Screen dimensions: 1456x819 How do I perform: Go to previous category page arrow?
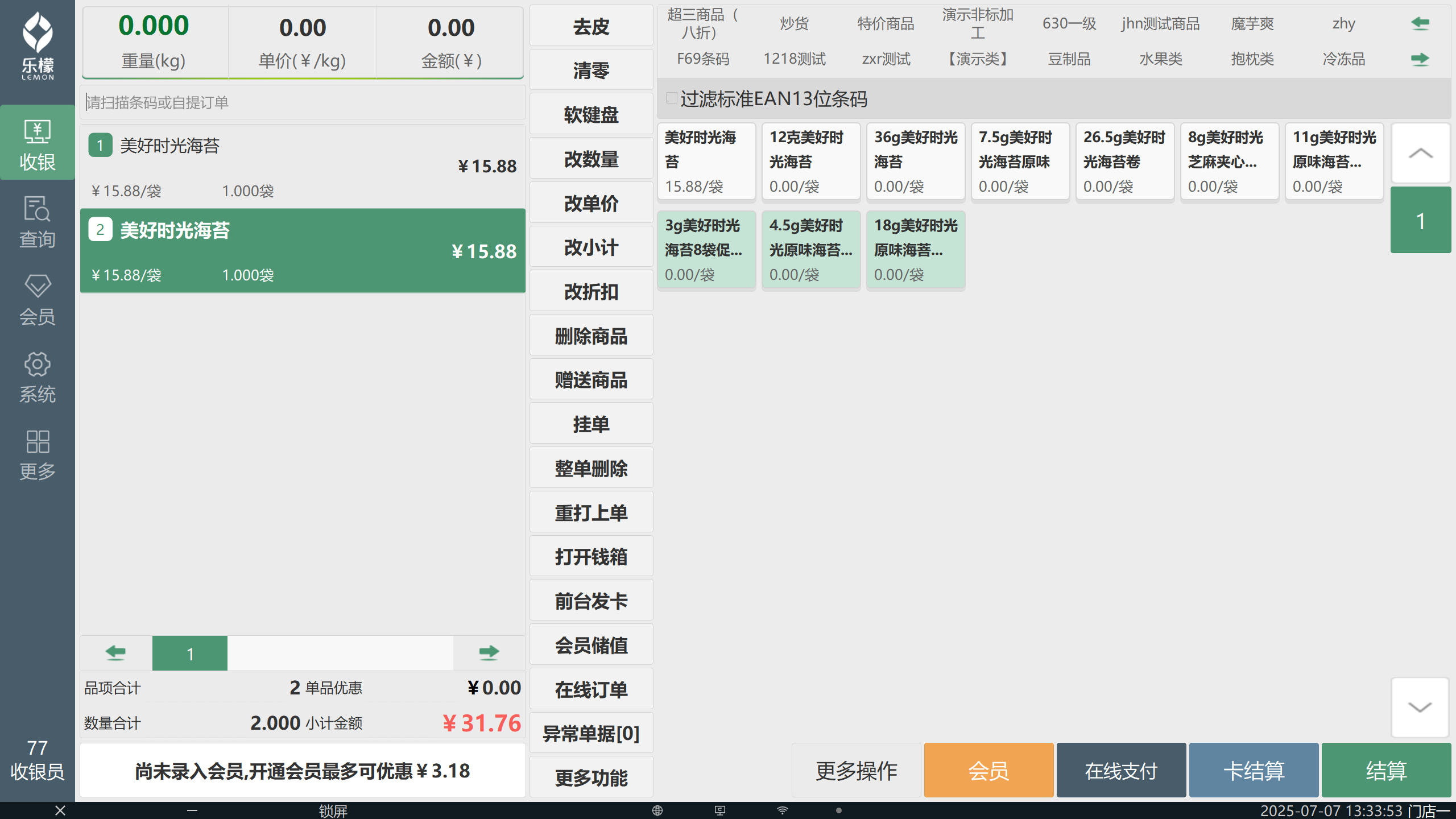pyautogui.click(x=1420, y=23)
